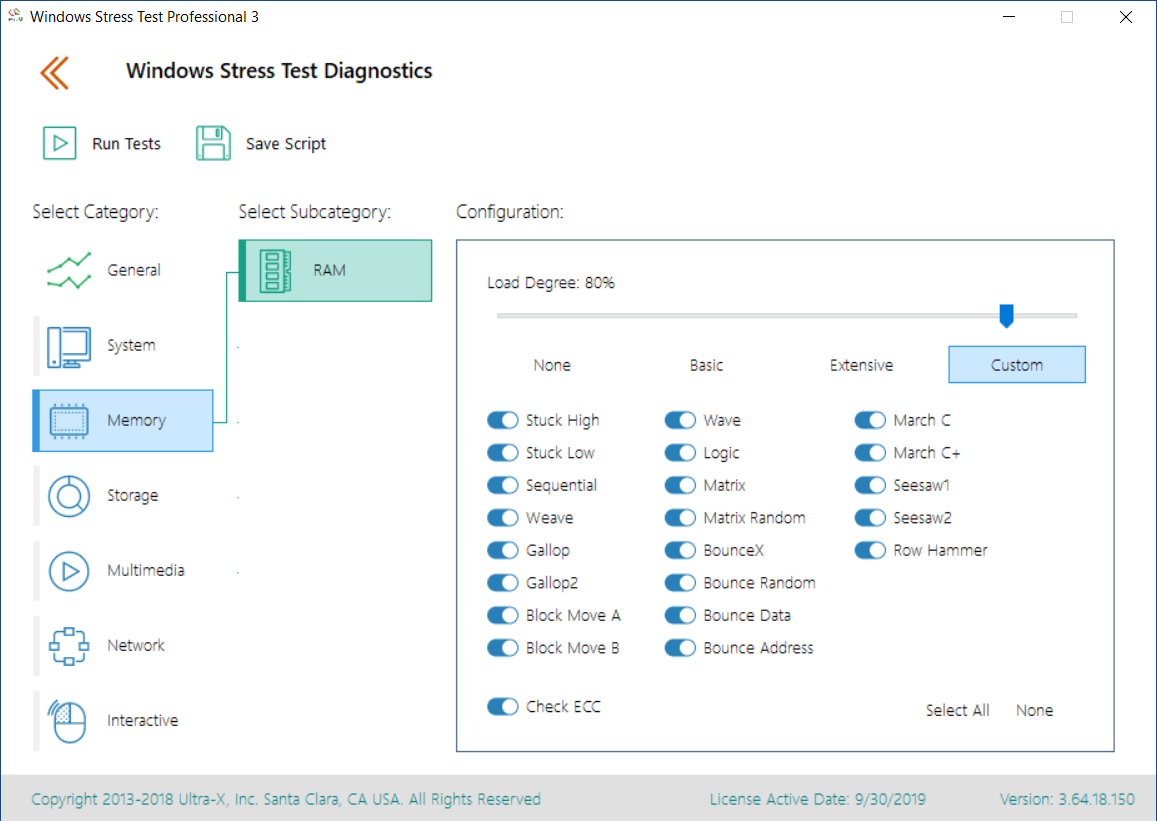Screen dimensions: 1157x821
Task: Choose the Basic test preset
Action: point(706,365)
